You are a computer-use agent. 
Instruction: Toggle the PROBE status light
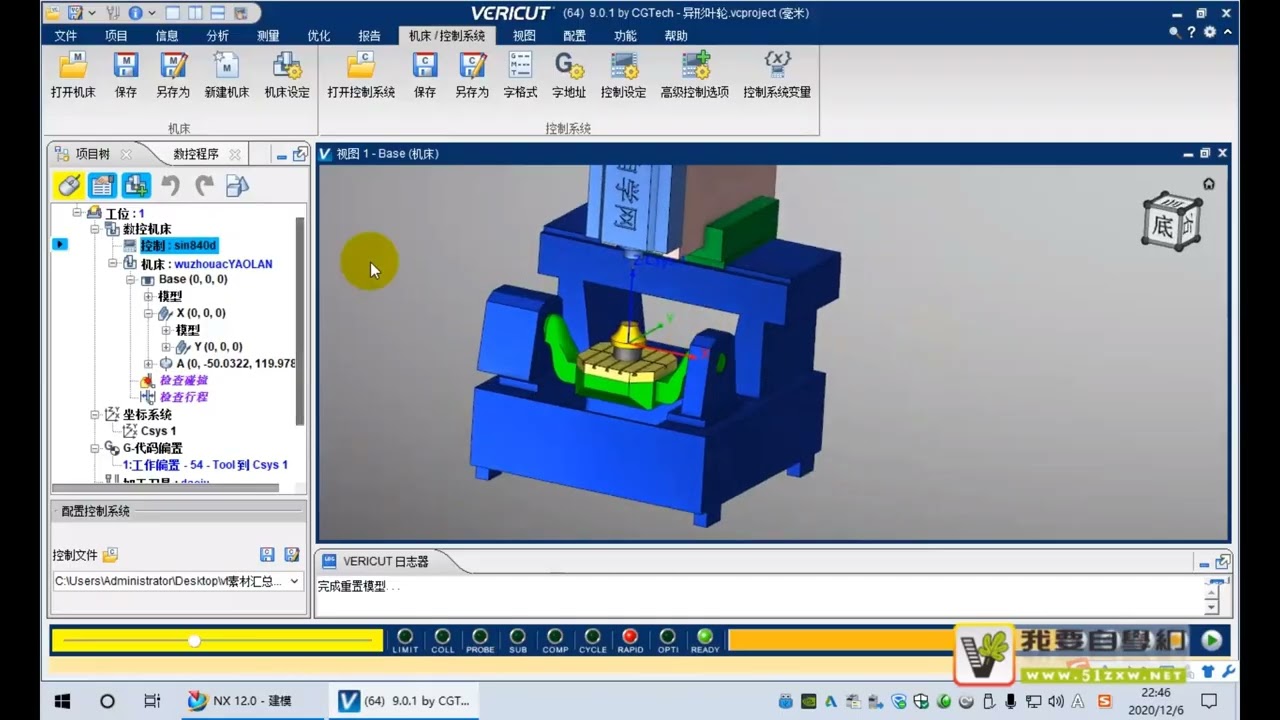pyautogui.click(x=480, y=636)
